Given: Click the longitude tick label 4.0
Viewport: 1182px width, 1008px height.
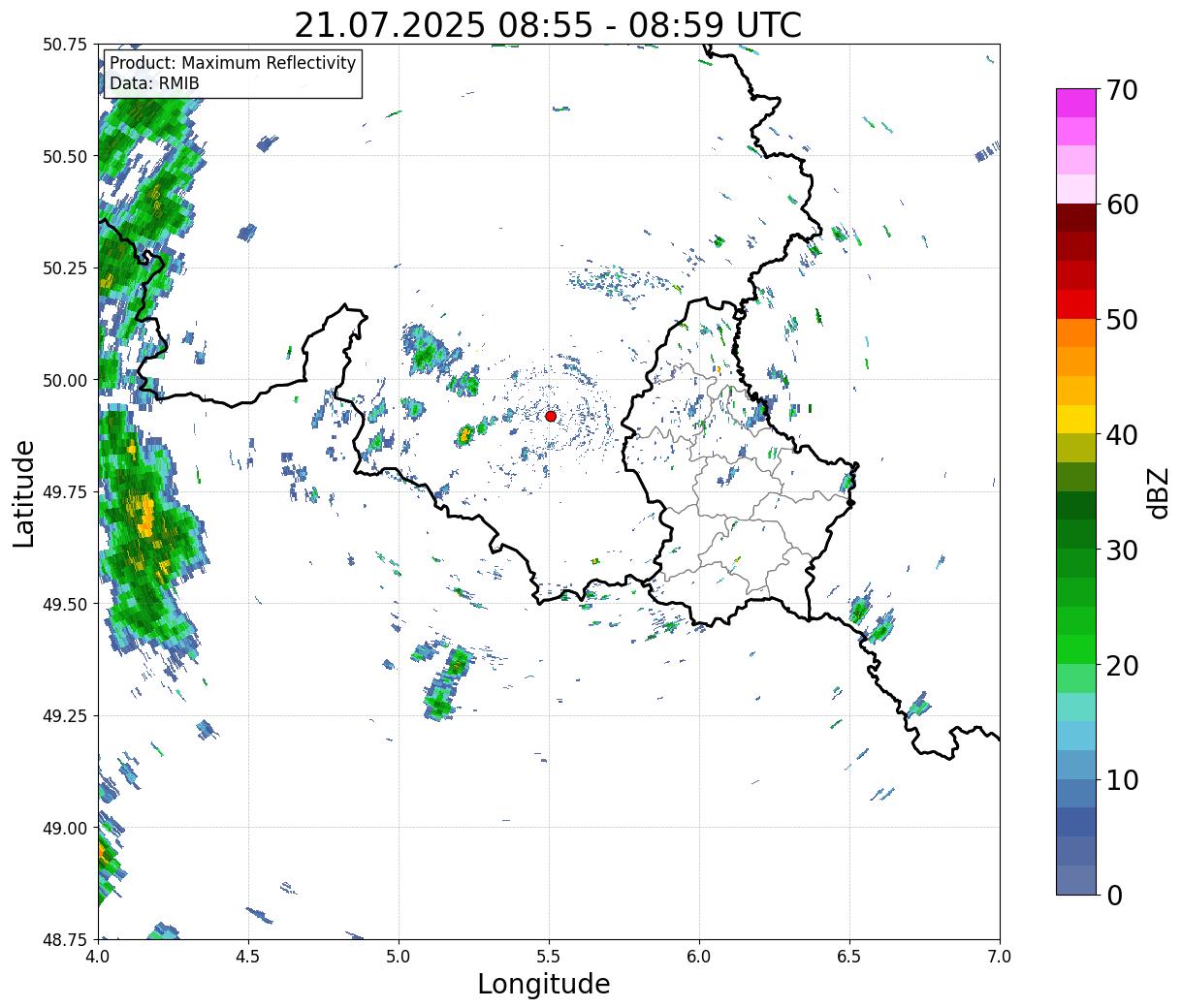Looking at the screenshot, I should point(98,956).
